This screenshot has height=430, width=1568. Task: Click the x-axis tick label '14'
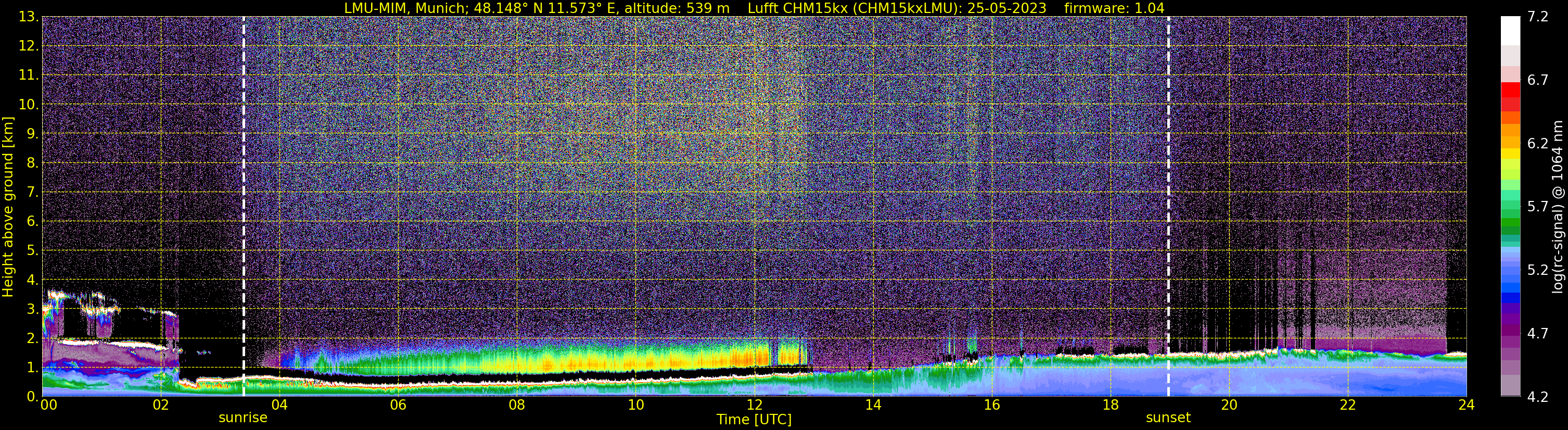873,405
